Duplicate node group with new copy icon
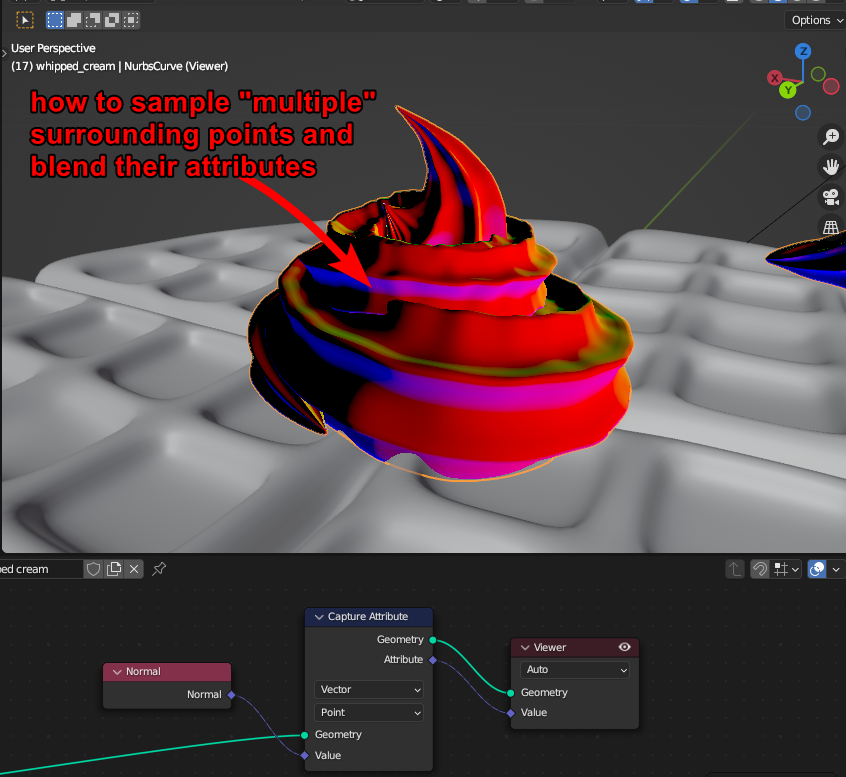 pyautogui.click(x=114, y=569)
